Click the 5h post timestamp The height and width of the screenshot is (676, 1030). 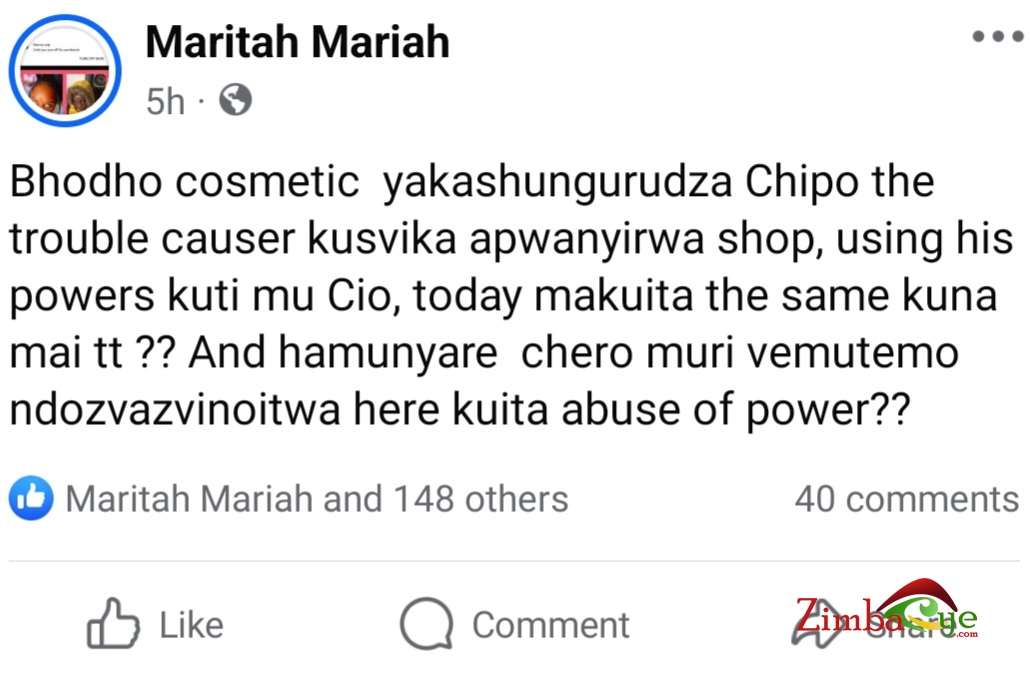click(x=166, y=101)
